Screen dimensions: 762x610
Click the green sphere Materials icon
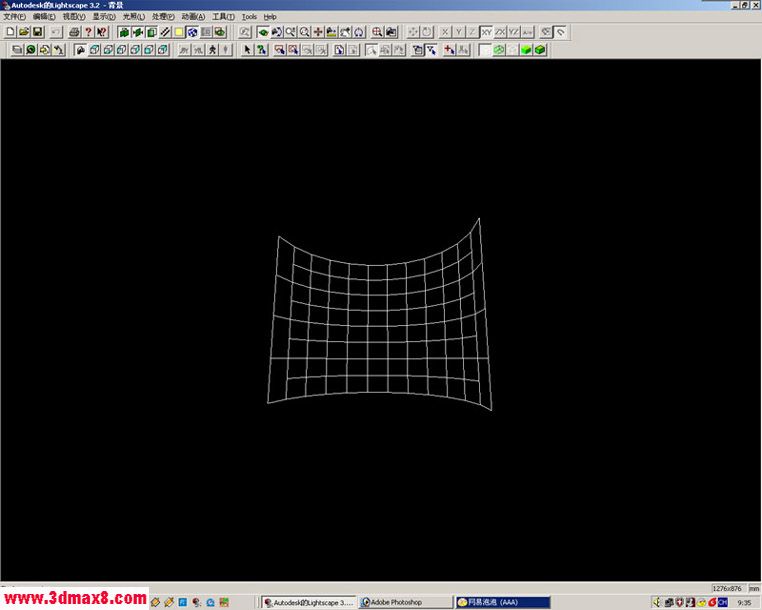(31, 50)
